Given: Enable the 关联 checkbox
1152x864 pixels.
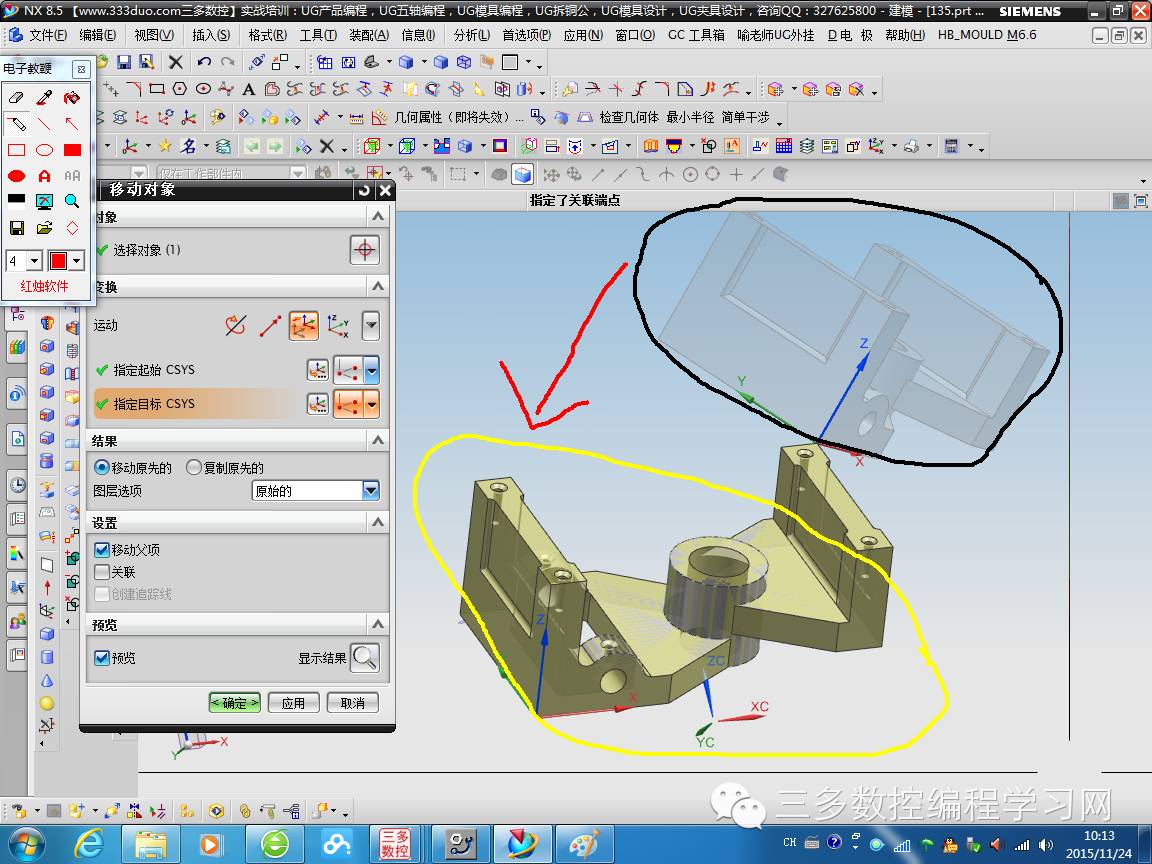Looking at the screenshot, I should (102, 572).
